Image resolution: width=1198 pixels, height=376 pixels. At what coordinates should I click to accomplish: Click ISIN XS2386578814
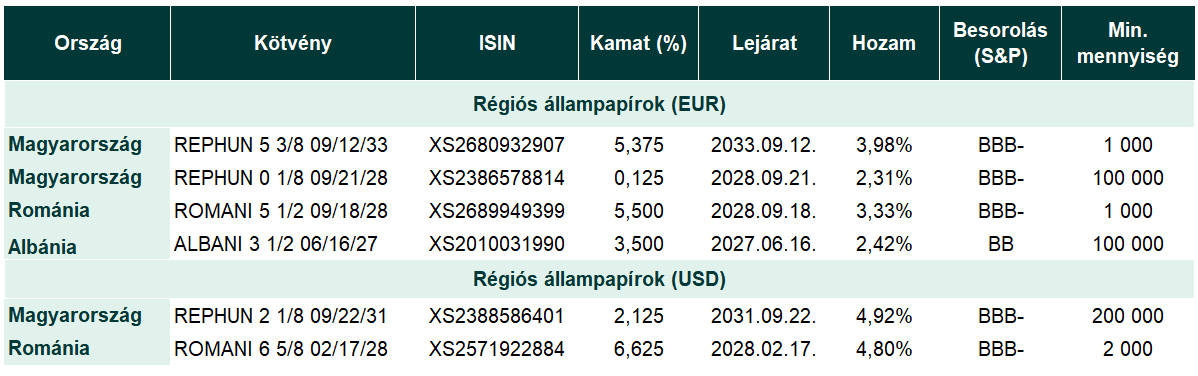497,178
